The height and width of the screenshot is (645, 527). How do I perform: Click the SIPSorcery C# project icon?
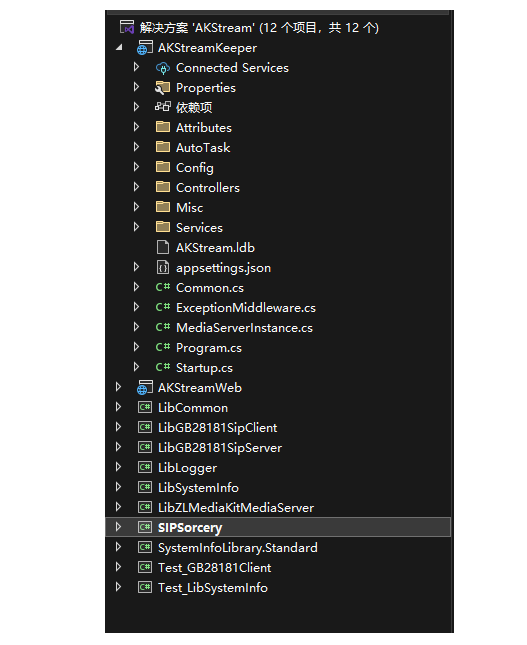pos(145,527)
